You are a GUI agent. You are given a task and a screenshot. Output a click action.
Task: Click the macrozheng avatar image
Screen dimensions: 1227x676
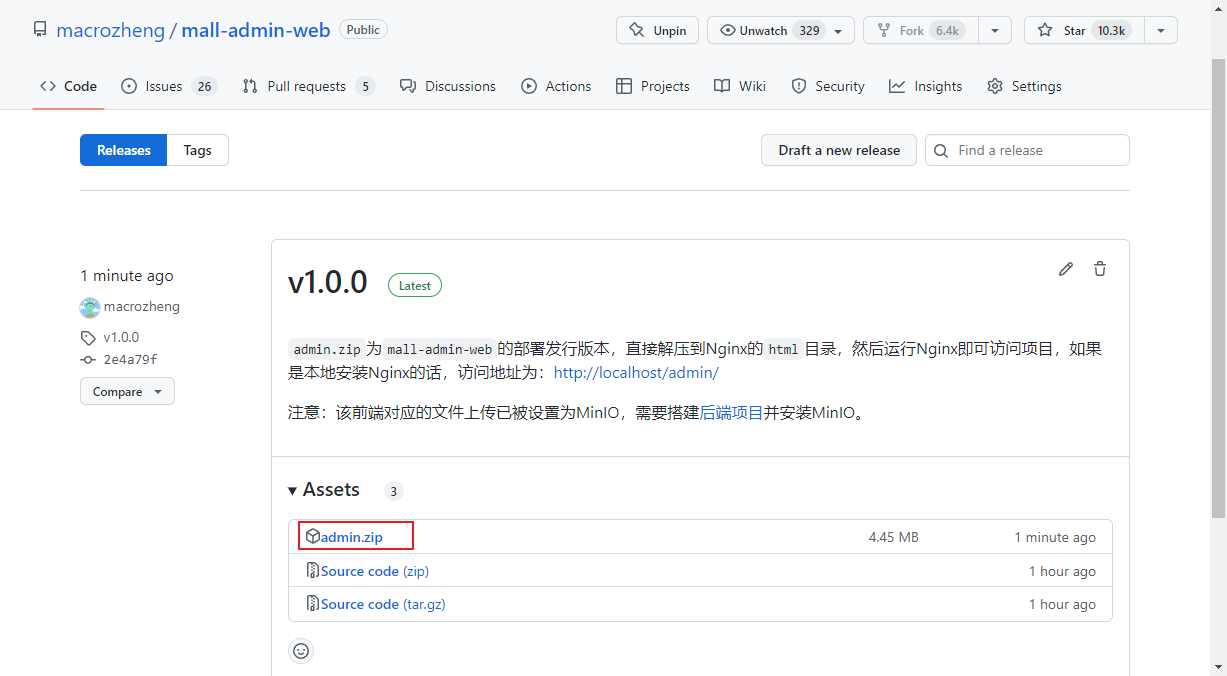click(x=90, y=307)
